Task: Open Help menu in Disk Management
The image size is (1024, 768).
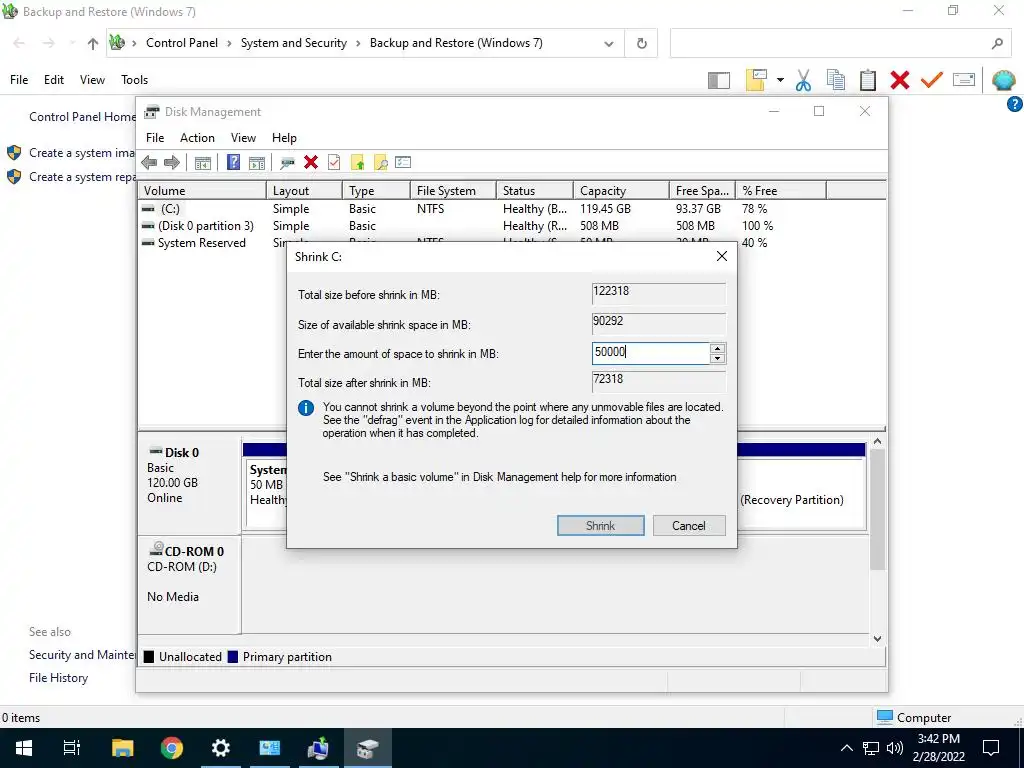Action: point(284,138)
